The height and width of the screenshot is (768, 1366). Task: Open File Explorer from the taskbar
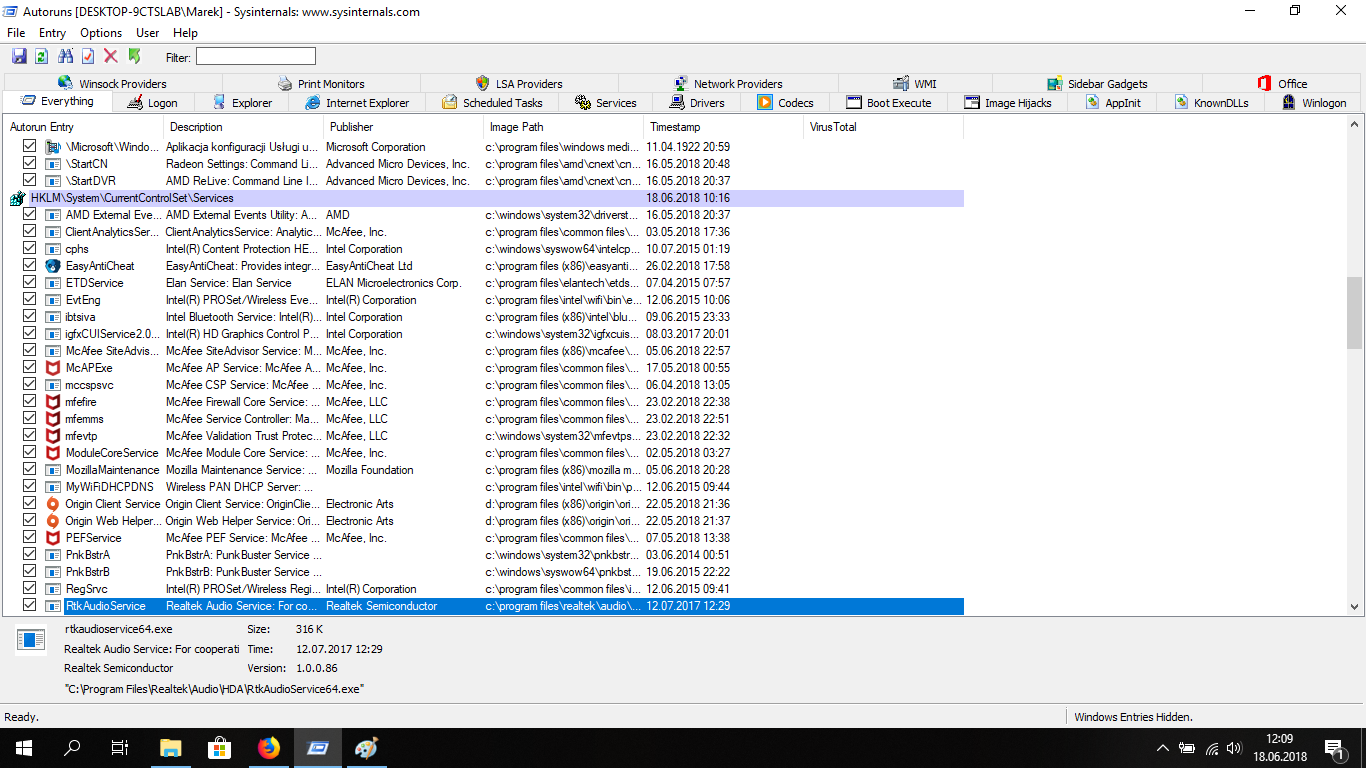point(171,748)
